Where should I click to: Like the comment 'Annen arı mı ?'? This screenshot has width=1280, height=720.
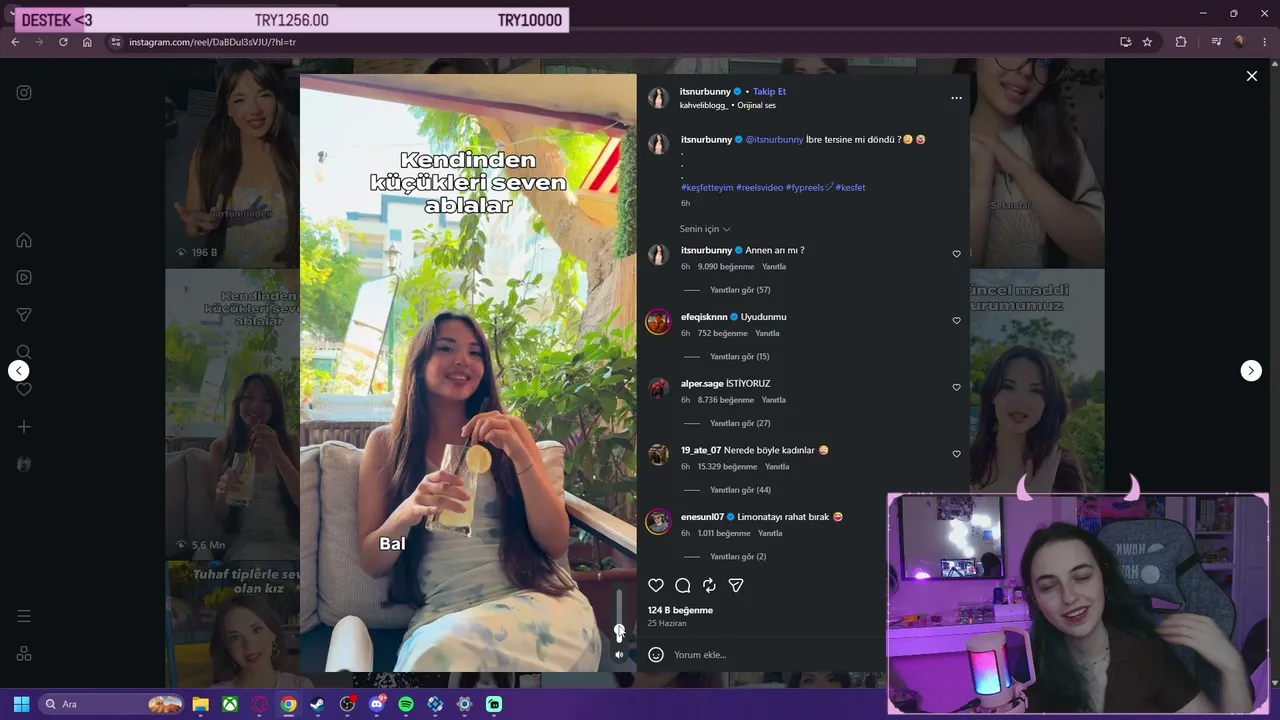click(956, 254)
